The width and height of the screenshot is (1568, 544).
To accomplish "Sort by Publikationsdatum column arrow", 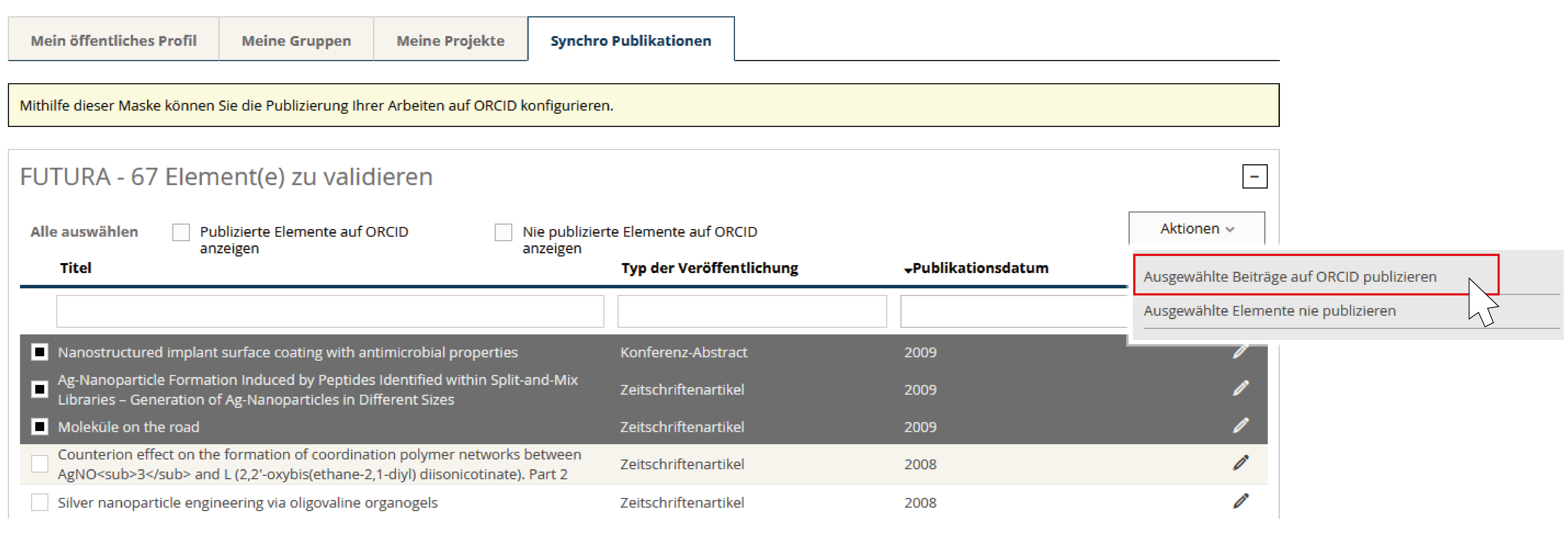I will pos(908,270).
